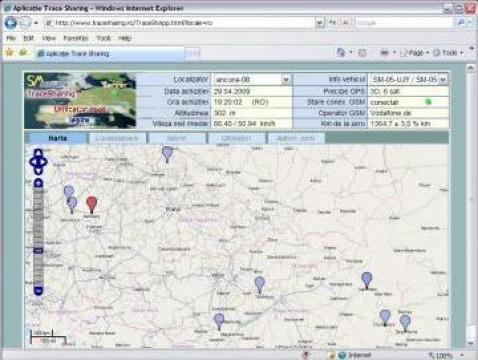The height and width of the screenshot is (360, 478).
Task: Click the Home icon in command bar
Action: tap(341, 52)
